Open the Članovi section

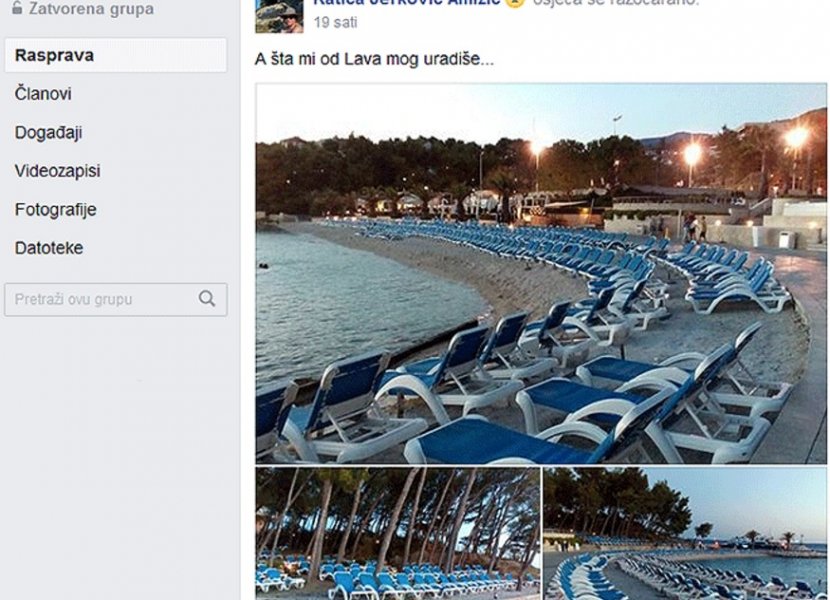pyautogui.click(x=43, y=94)
